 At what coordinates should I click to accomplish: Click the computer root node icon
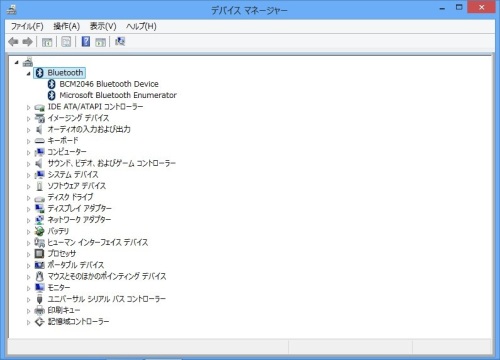[28, 62]
